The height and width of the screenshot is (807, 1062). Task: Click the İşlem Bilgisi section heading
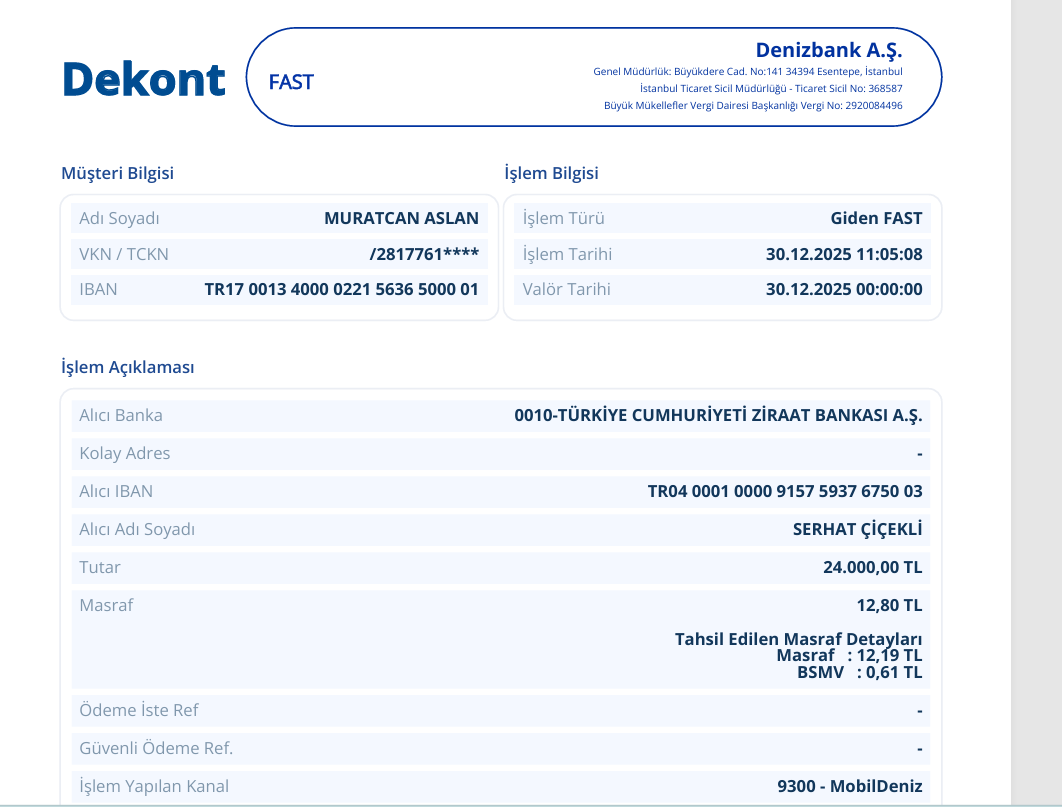551,173
